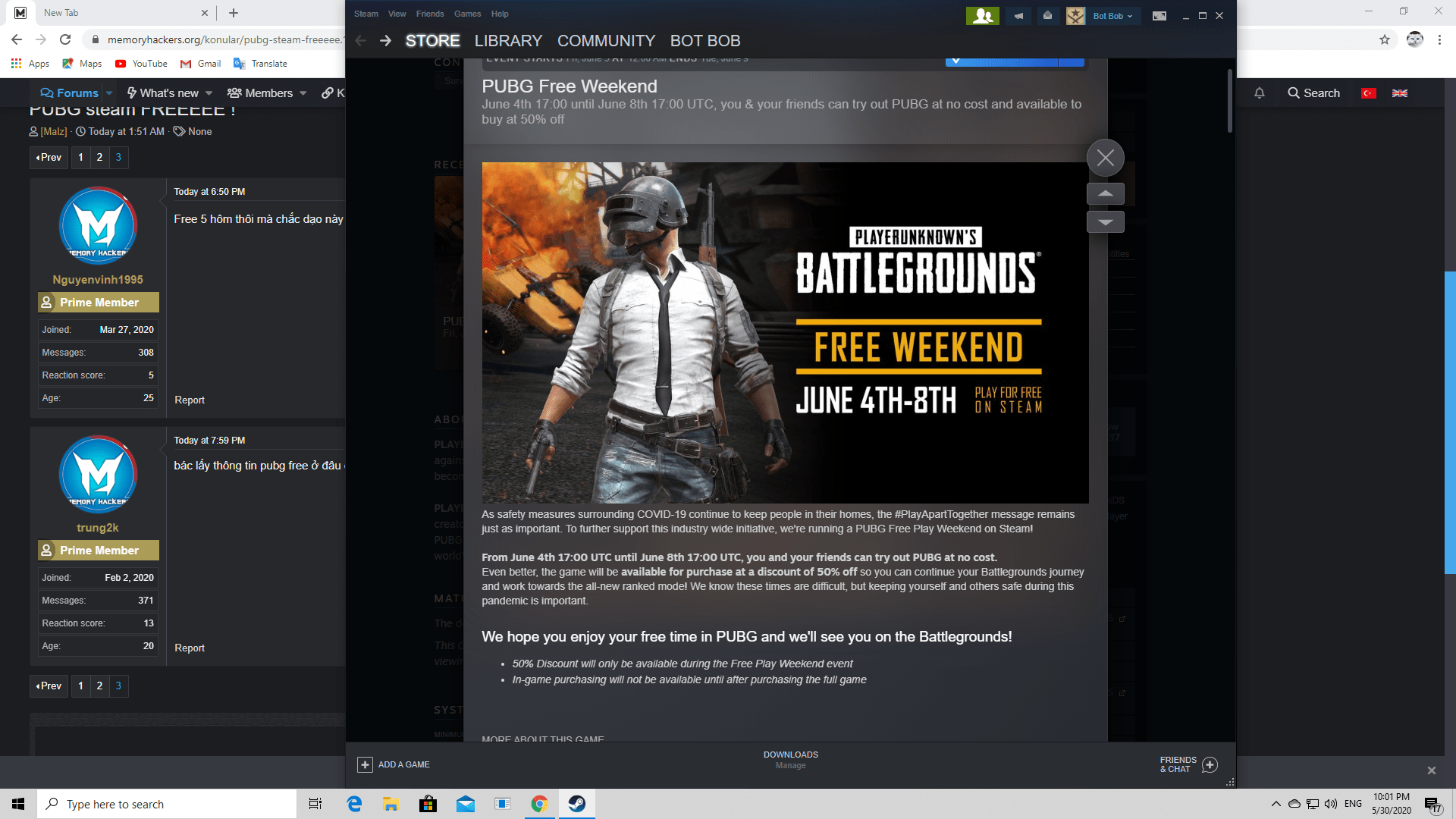Go to page 1 in bottom pagination
1456x819 pixels.
[80, 686]
